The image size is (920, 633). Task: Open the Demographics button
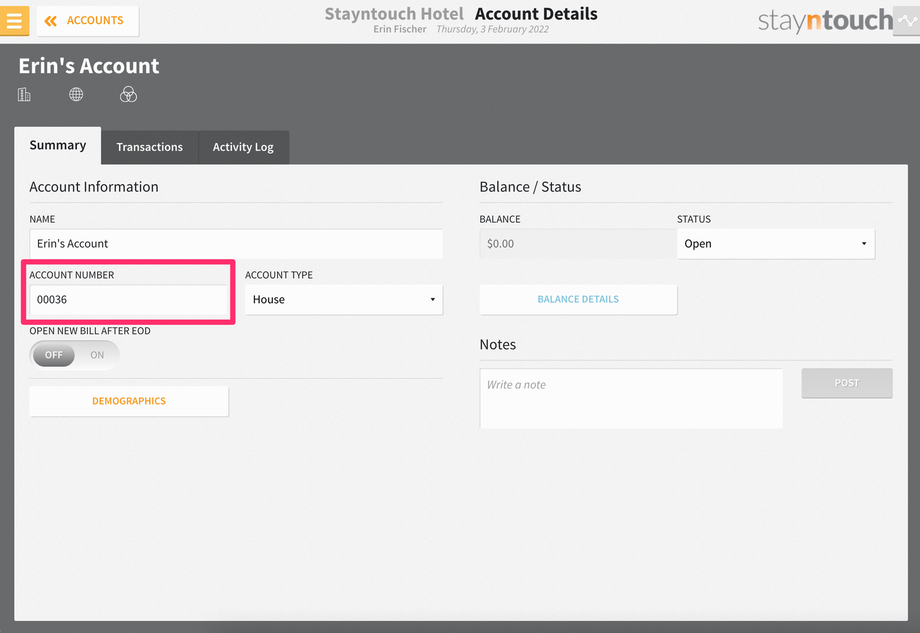click(x=128, y=401)
